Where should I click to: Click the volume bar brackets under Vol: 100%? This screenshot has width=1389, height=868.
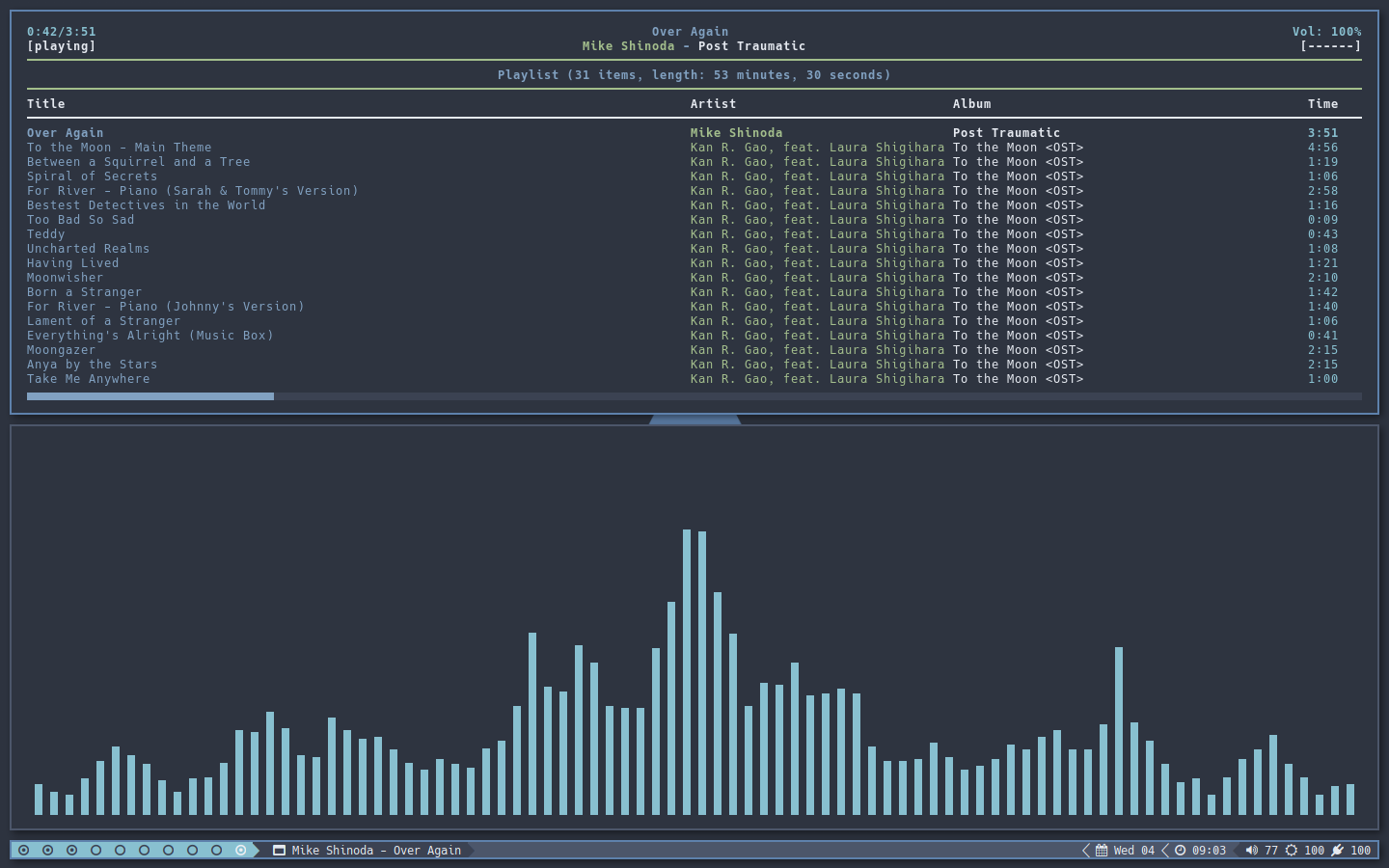point(1331,46)
